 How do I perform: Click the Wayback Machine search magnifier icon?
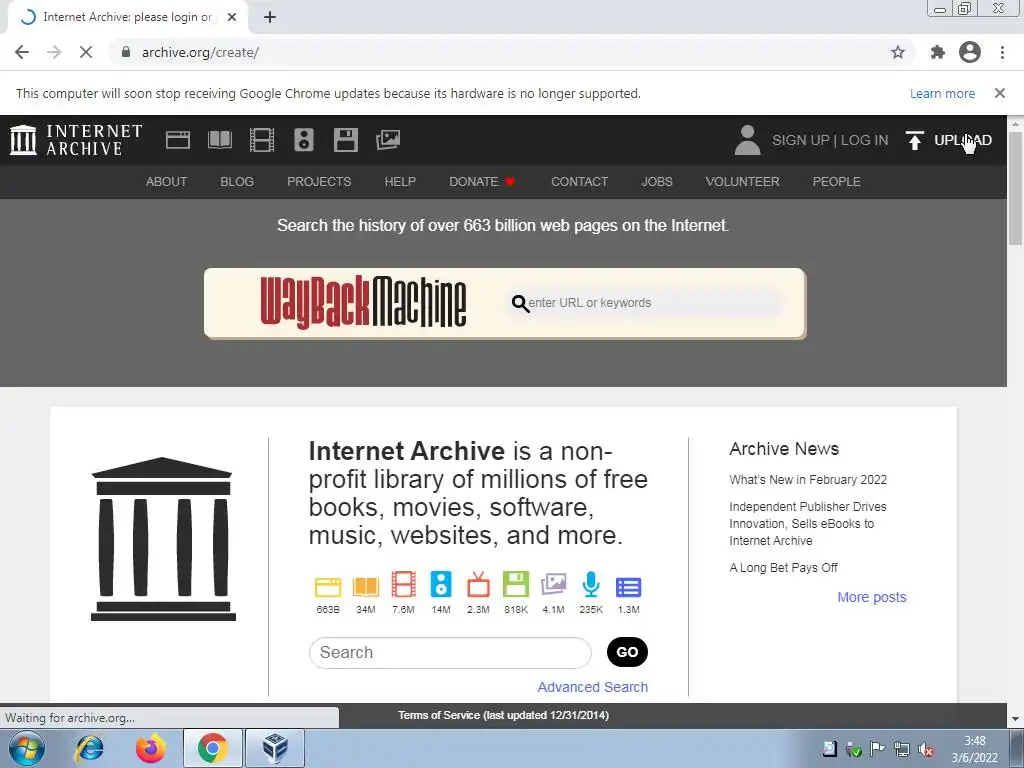[x=520, y=303]
